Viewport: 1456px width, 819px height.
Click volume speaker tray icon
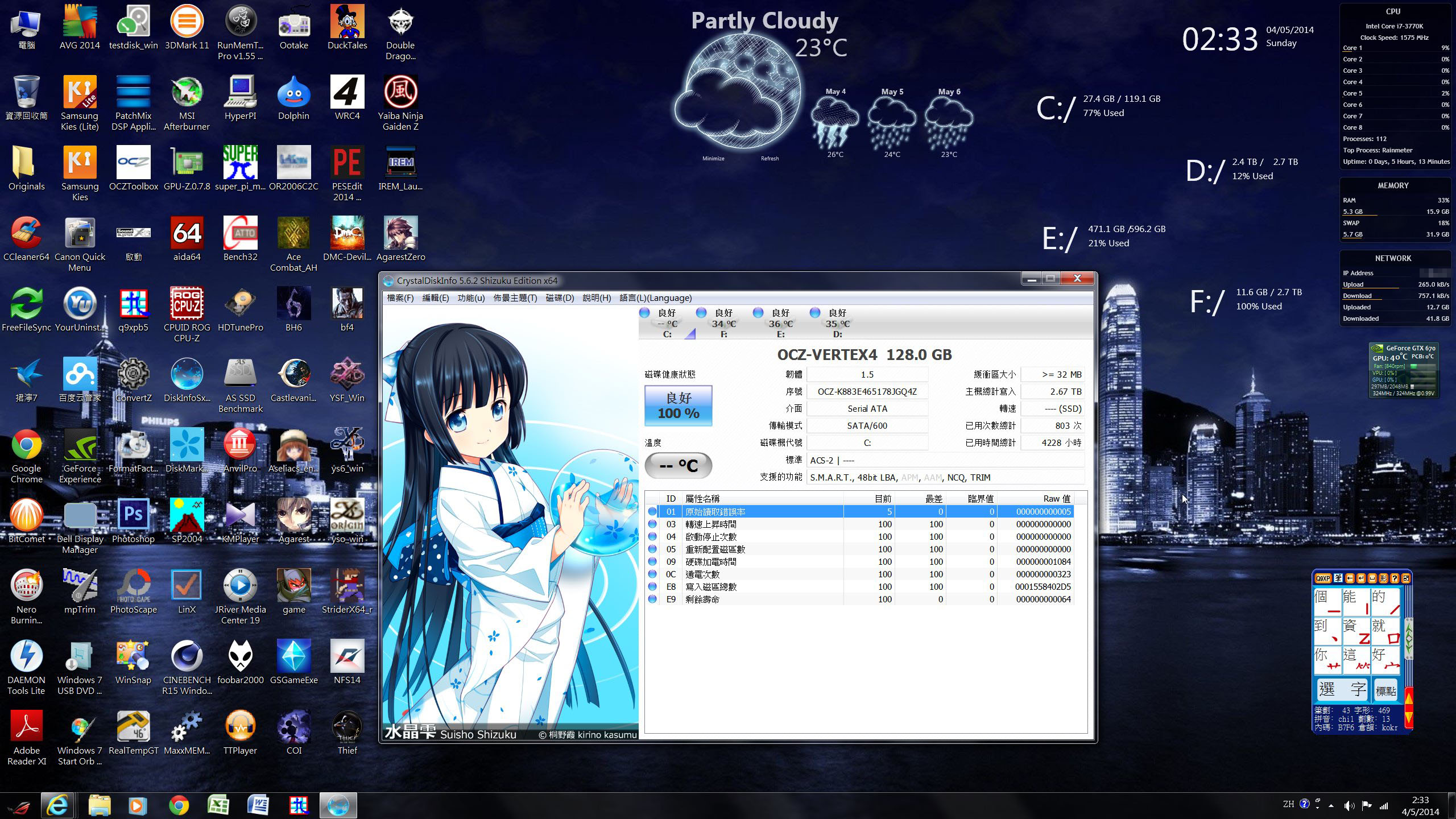pyautogui.click(x=1349, y=805)
